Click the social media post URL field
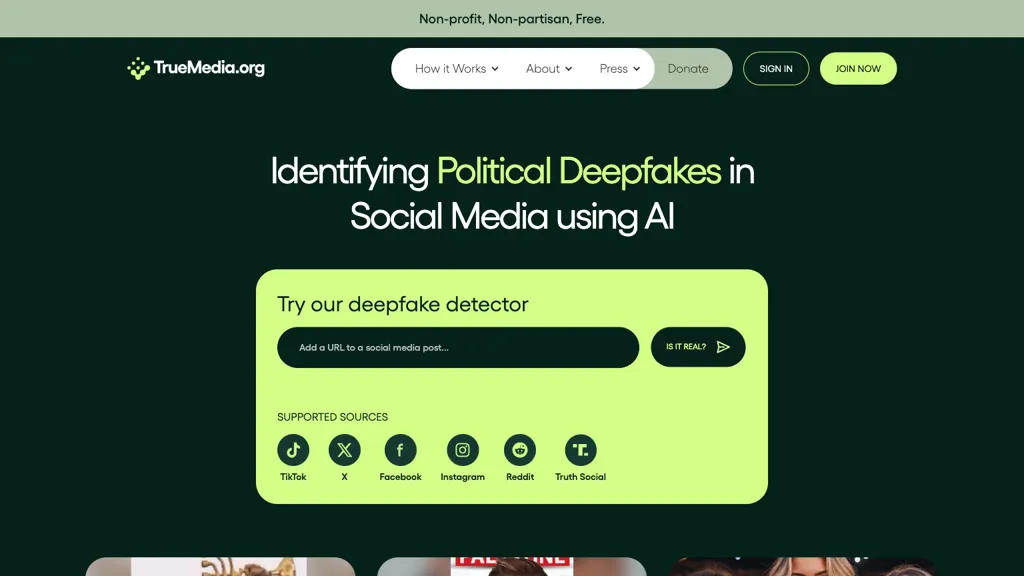Screen dimensions: 1024x576 [458, 347]
